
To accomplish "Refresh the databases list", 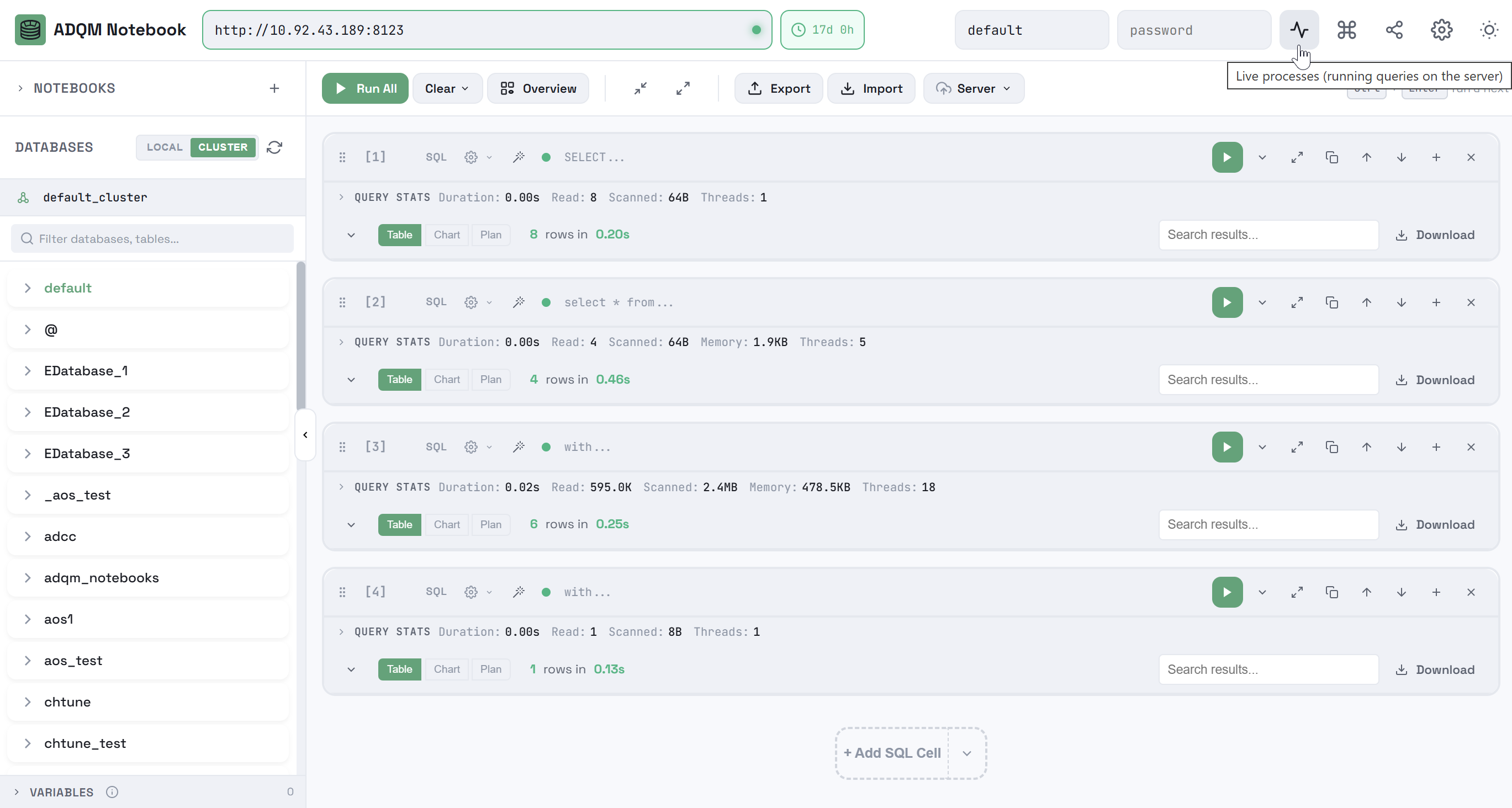I will coord(274,147).
